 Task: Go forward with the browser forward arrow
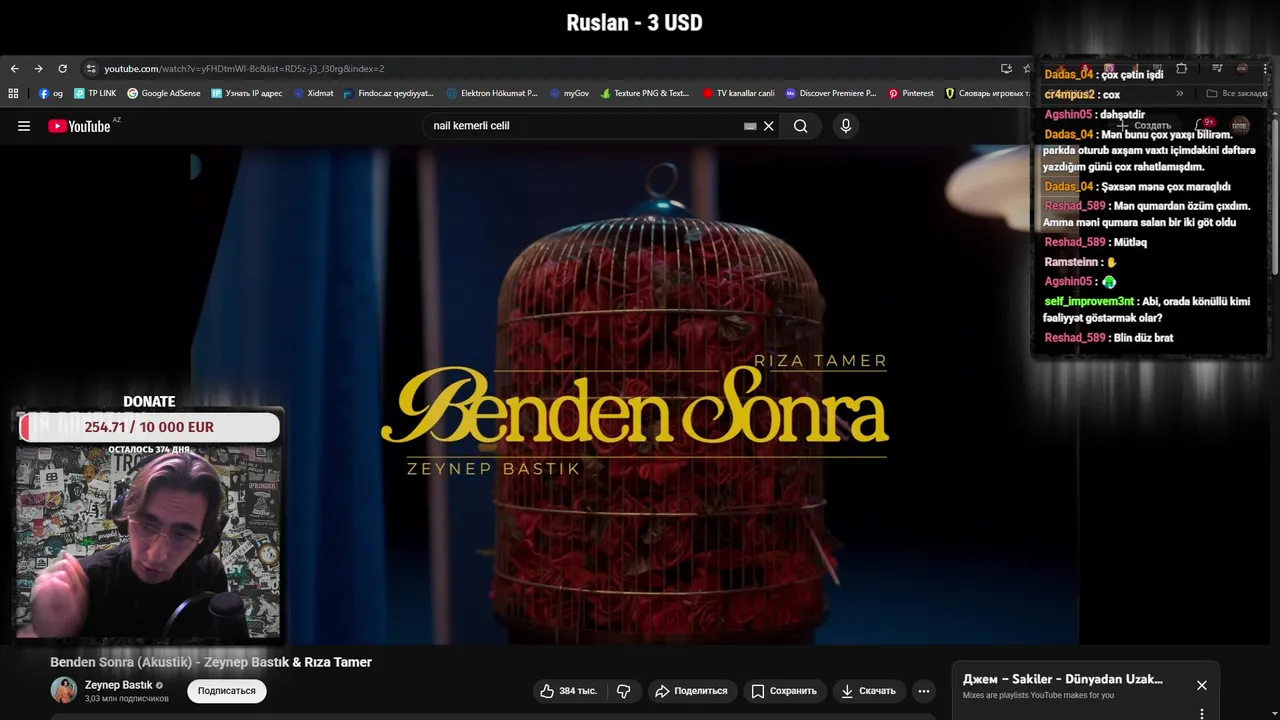[x=38, y=69]
